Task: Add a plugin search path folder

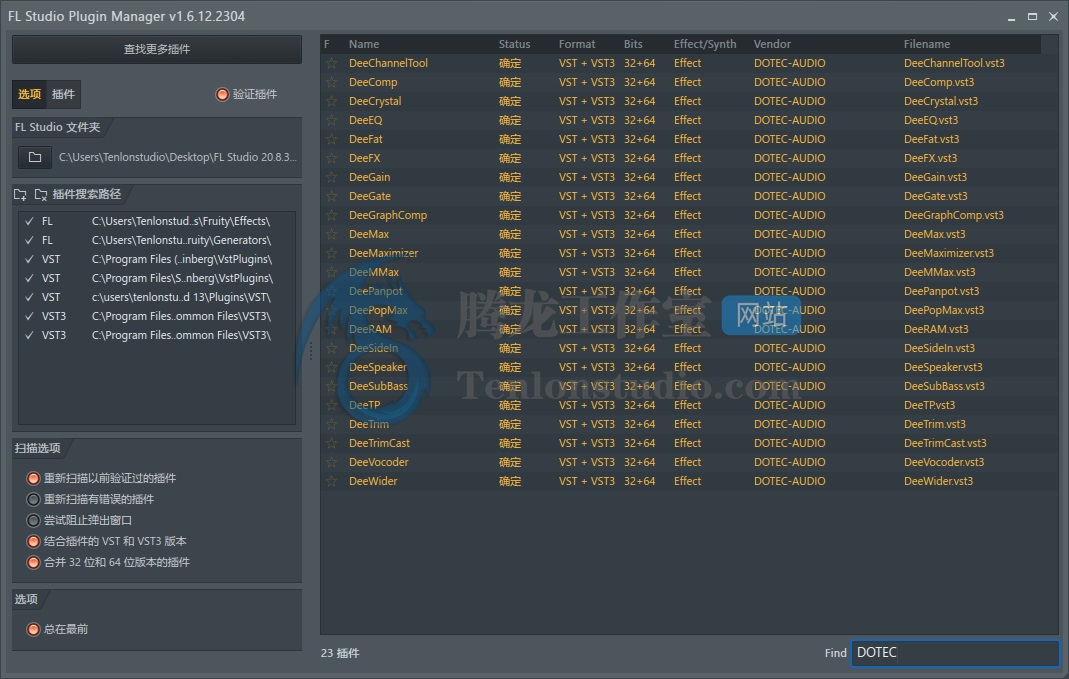Action: [x=20, y=195]
